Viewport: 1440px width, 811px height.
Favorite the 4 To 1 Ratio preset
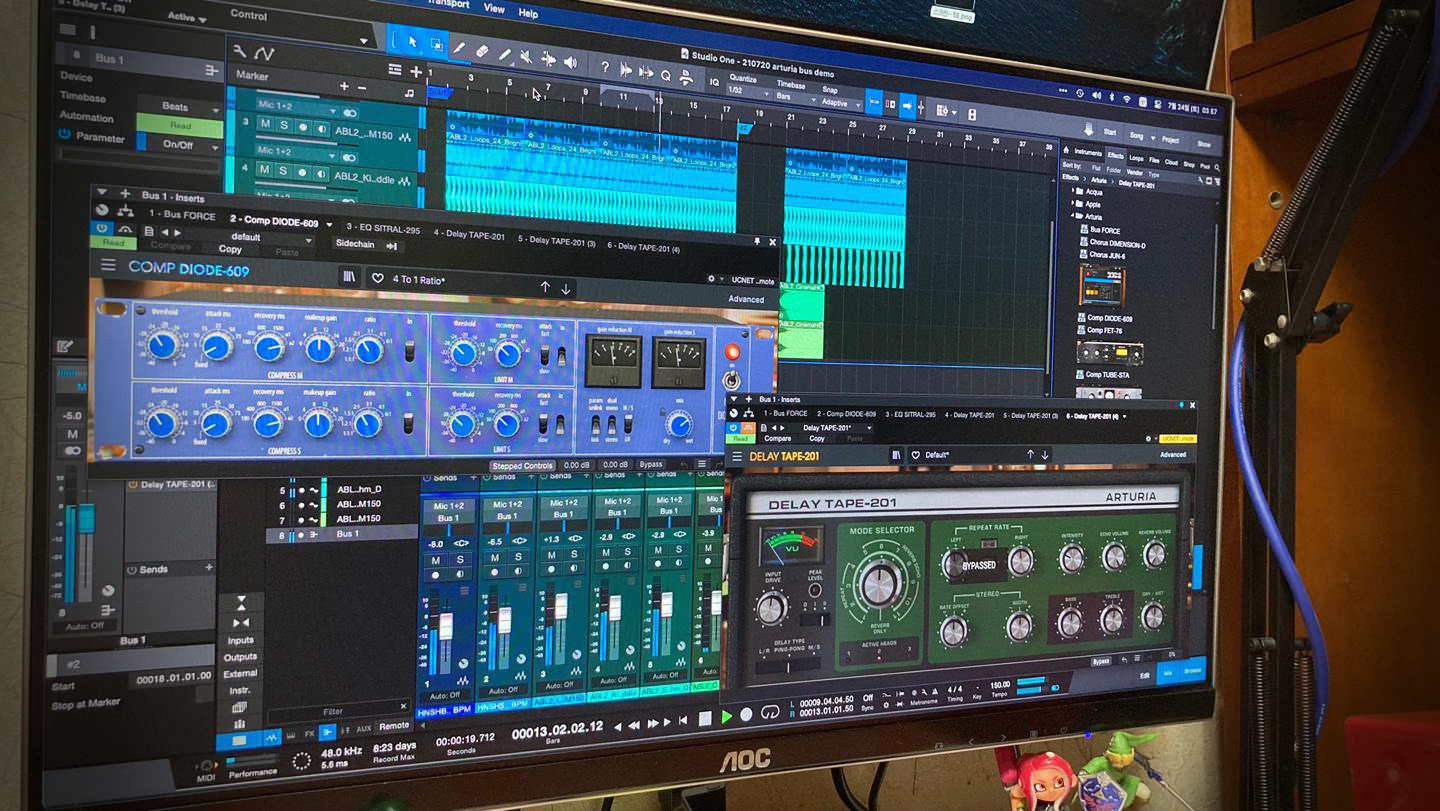click(x=377, y=279)
